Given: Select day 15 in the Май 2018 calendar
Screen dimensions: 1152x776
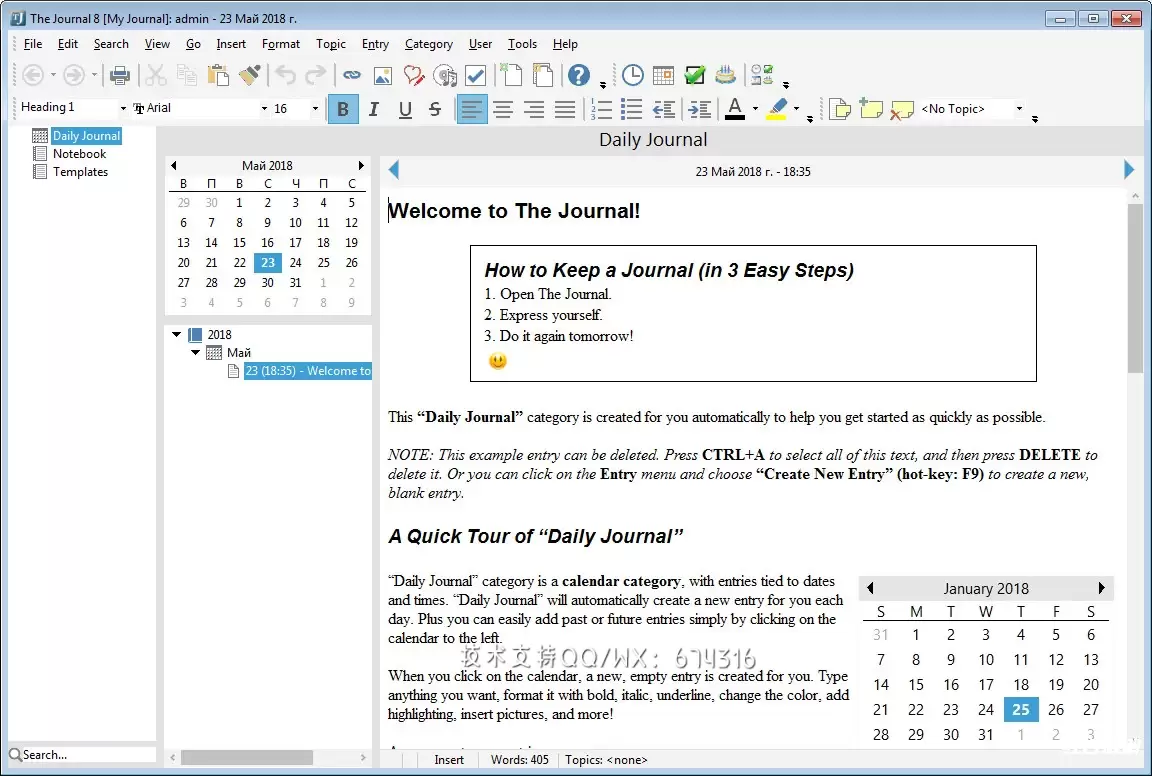Looking at the screenshot, I should pyautogui.click(x=240, y=242).
